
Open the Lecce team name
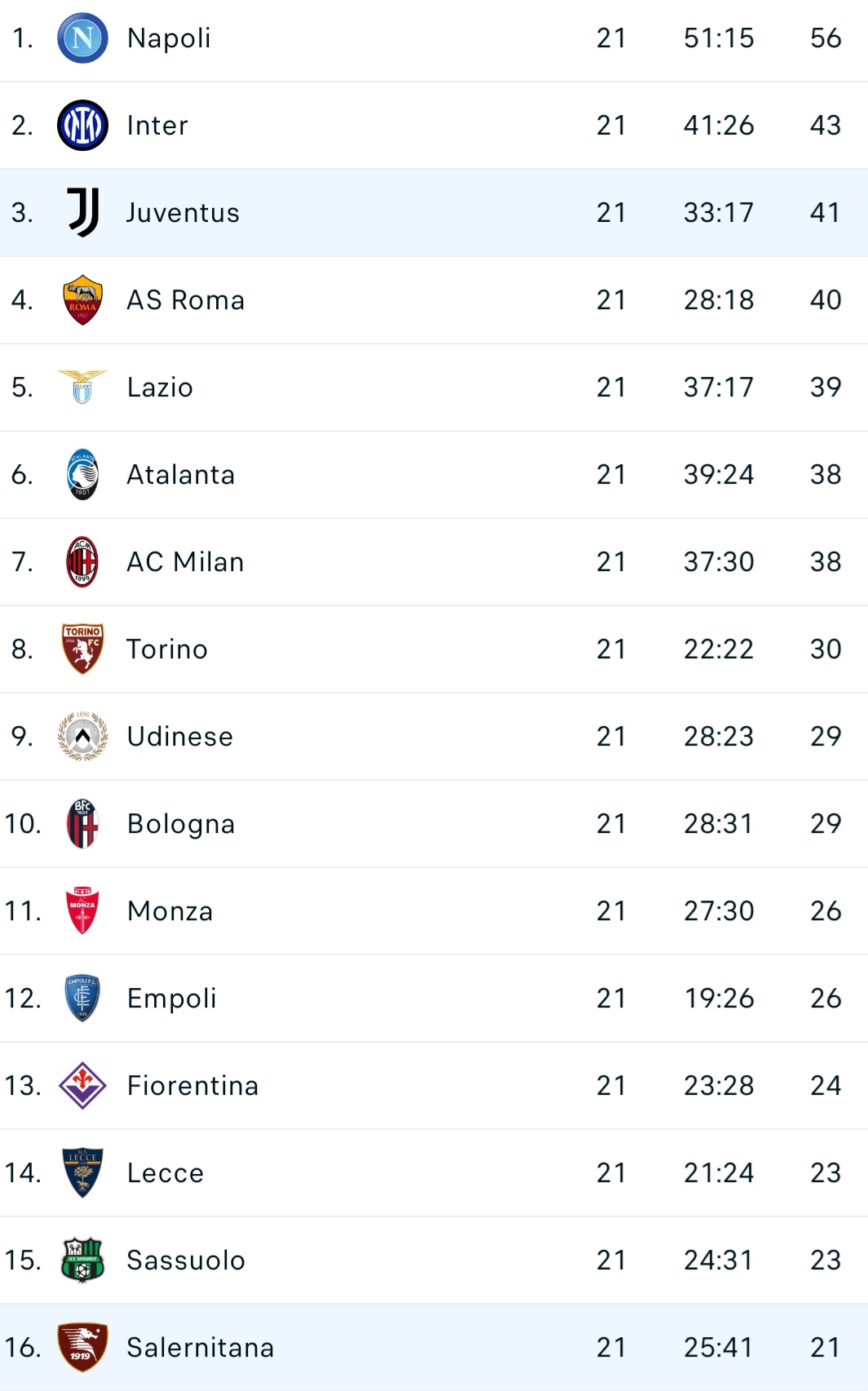point(166,1172)
